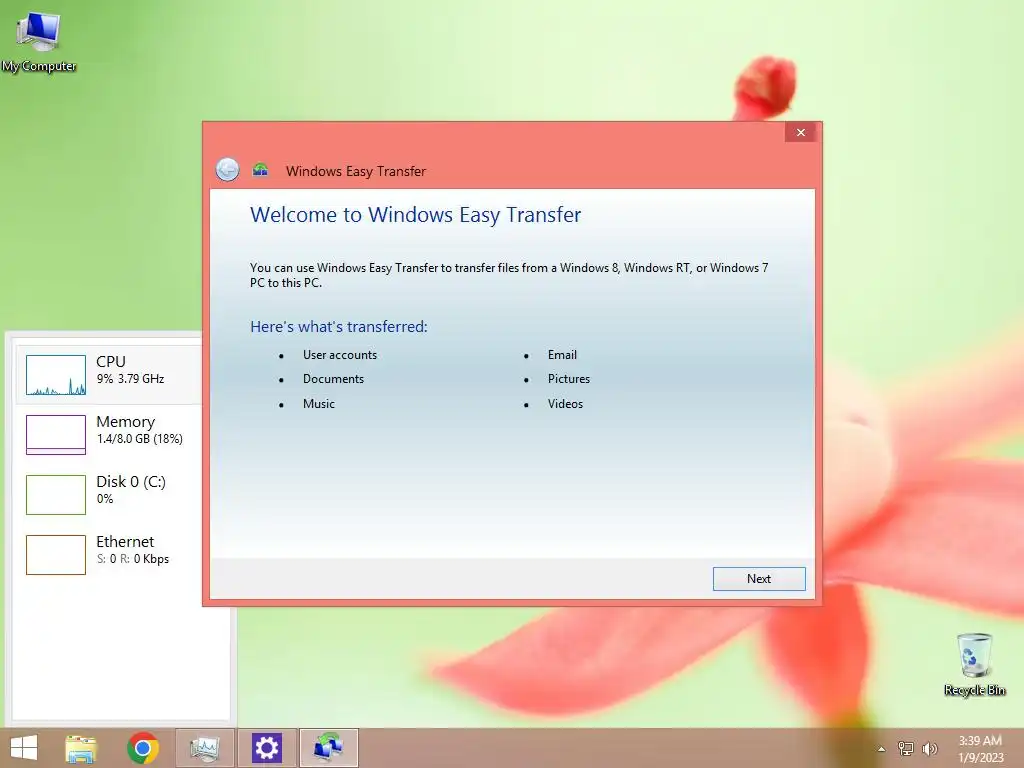Click the Next button in Easy Transfer
Screen dimensions: 1024x768
click(759, 579)
